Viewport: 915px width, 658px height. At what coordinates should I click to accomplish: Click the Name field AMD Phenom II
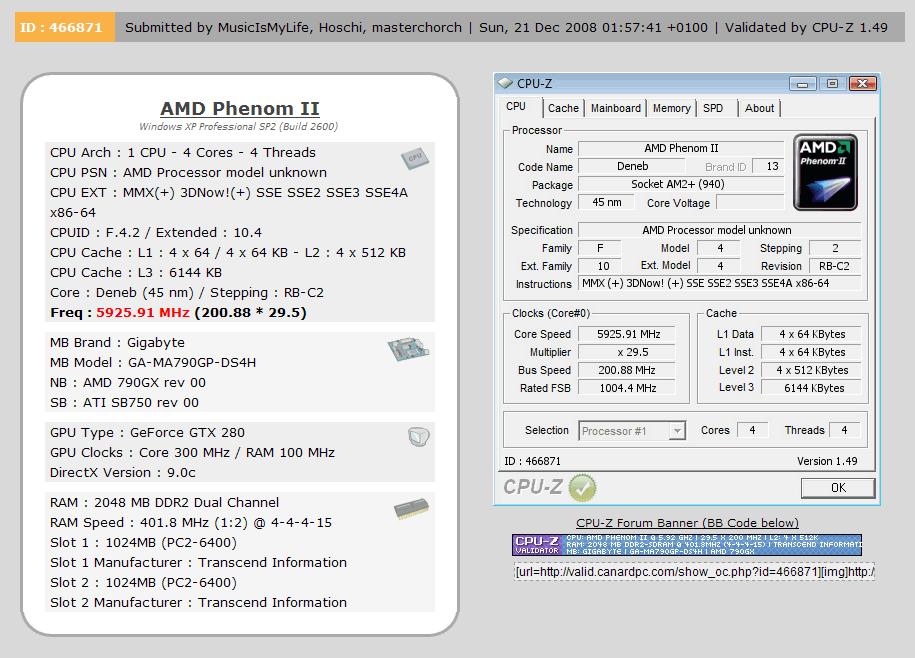[x=680, y=148]
